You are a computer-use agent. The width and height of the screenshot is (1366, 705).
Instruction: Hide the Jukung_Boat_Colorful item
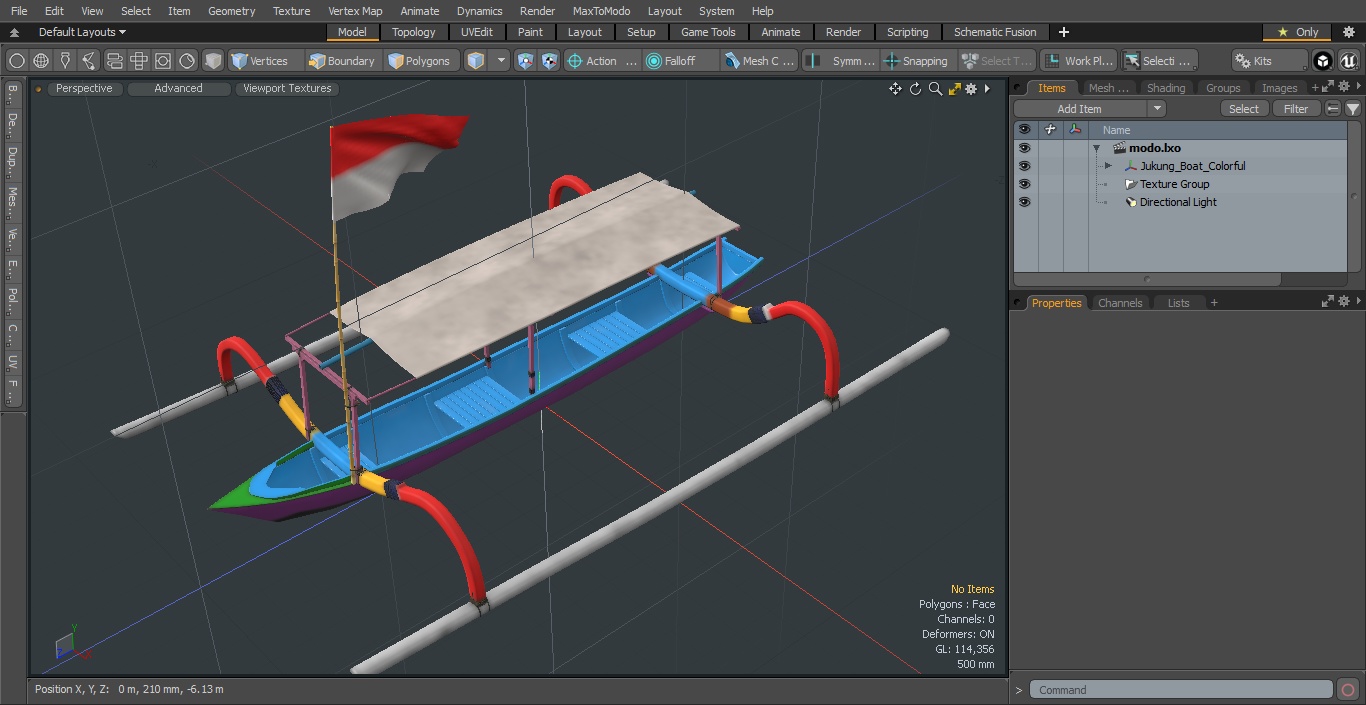pyautogui.click(x=1024, y=166)
